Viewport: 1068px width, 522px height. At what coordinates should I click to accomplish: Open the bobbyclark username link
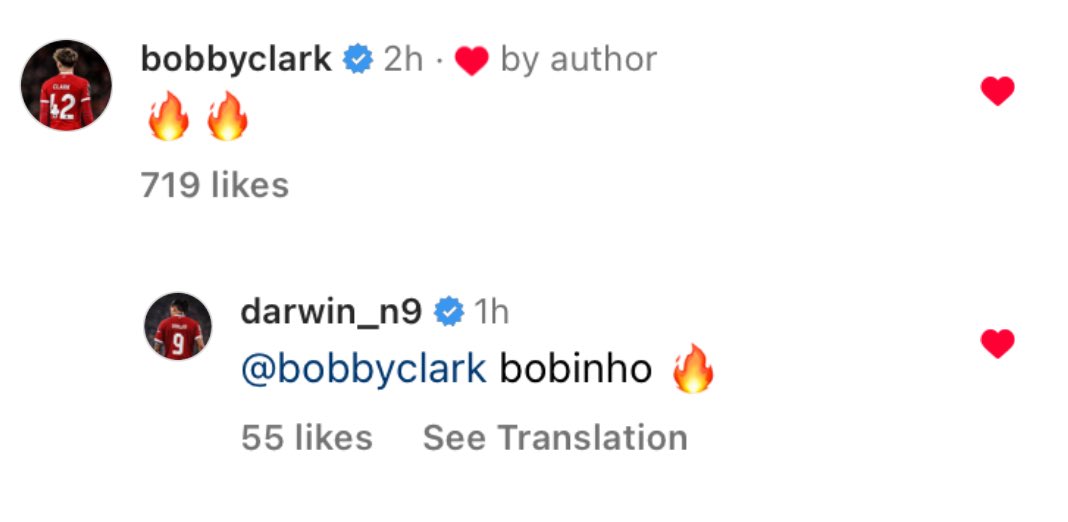(x=236, y=60)
